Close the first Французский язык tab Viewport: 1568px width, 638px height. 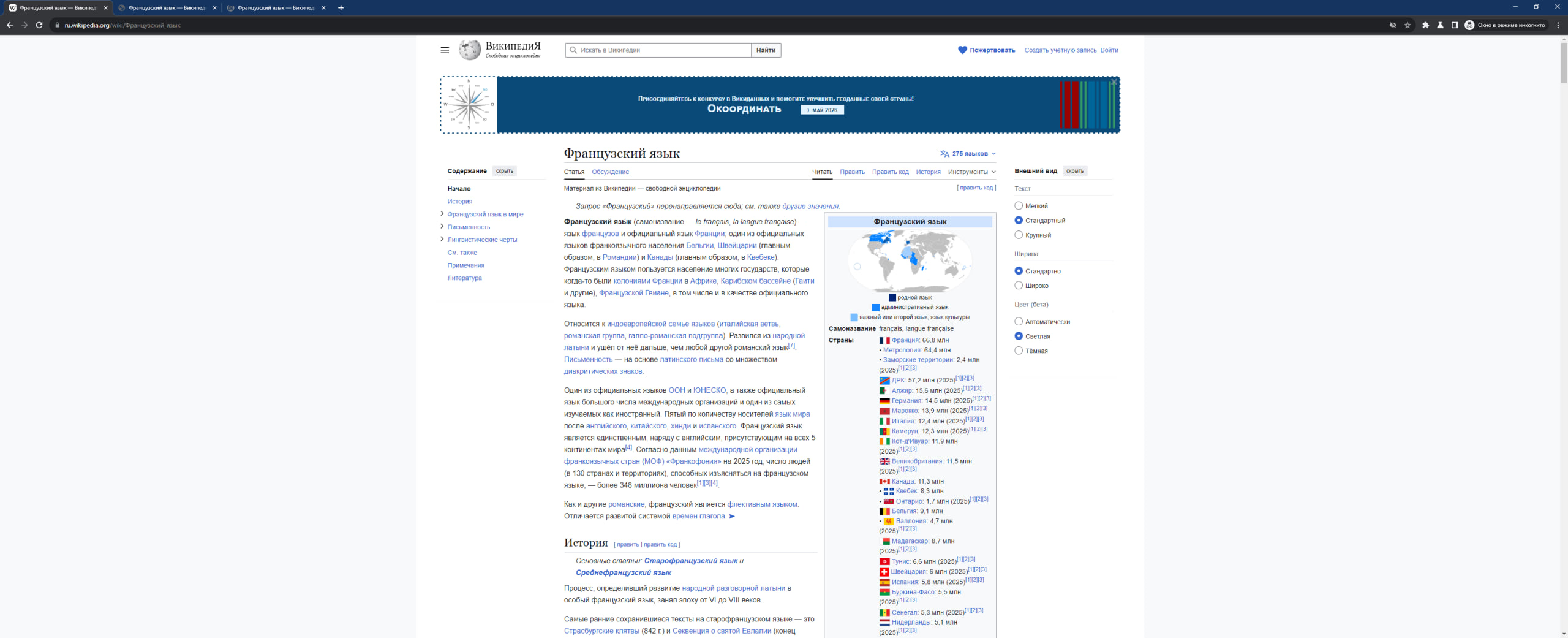tap(105, 8)
